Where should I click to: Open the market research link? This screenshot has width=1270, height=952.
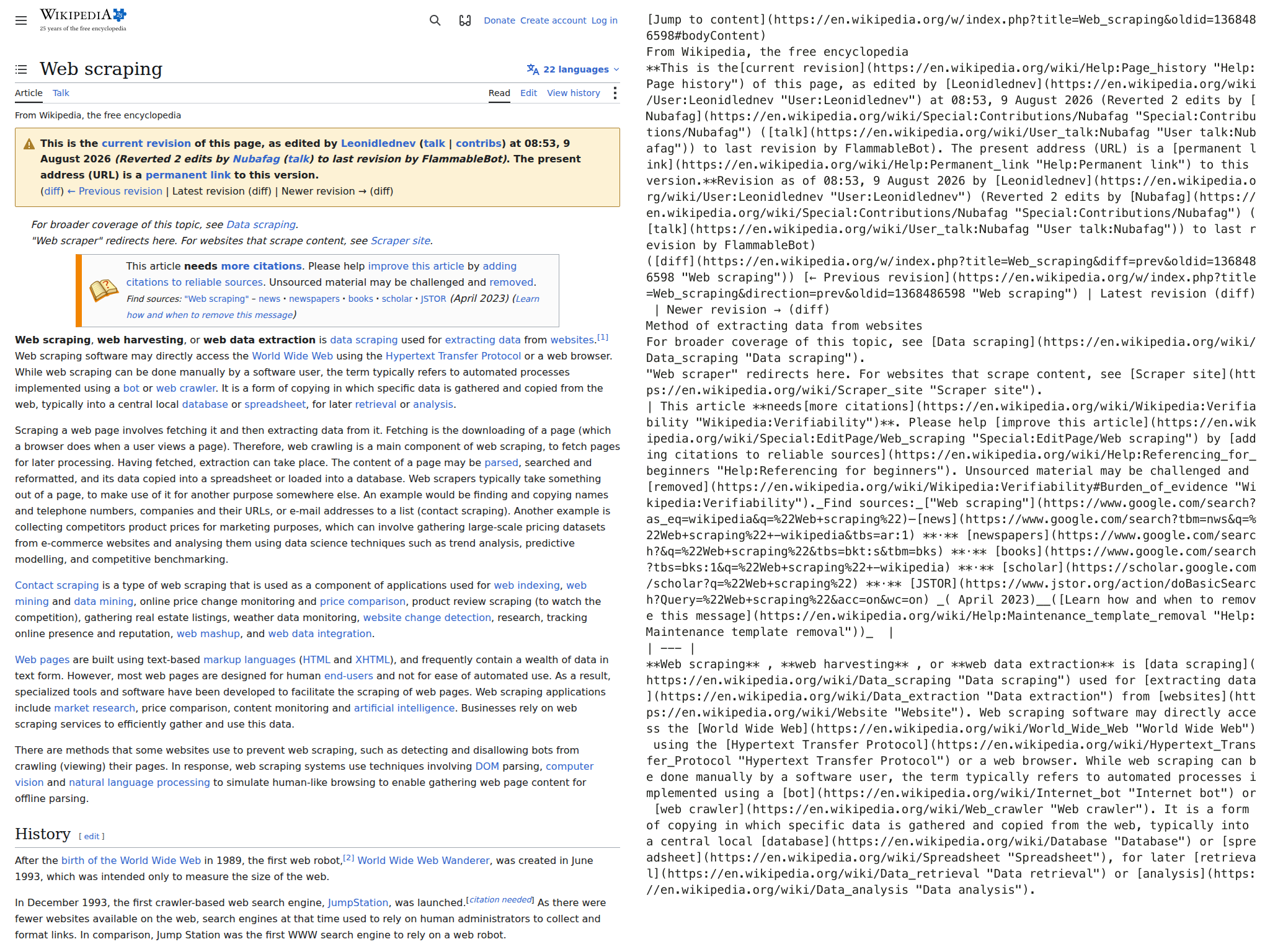pos(95,708)
